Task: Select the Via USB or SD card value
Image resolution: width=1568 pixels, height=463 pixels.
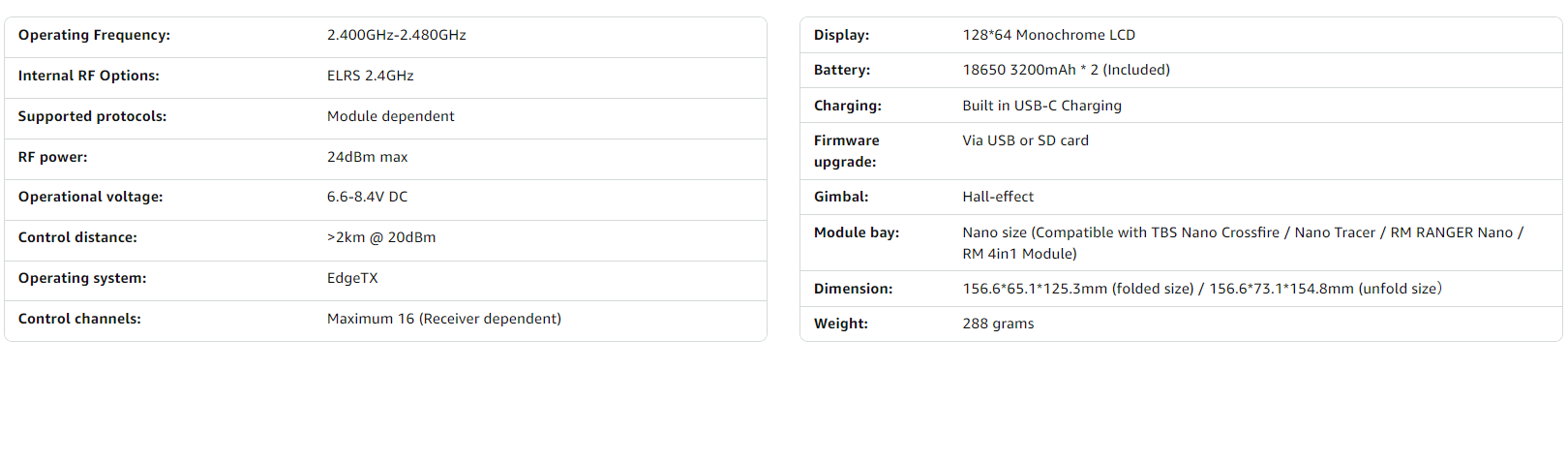Action: tap(1025, 140)
